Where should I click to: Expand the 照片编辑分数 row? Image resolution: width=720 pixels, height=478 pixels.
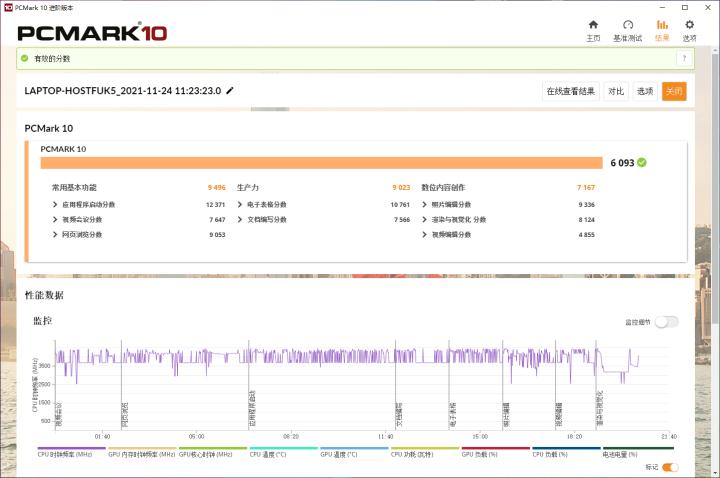[x=425, y=204]
